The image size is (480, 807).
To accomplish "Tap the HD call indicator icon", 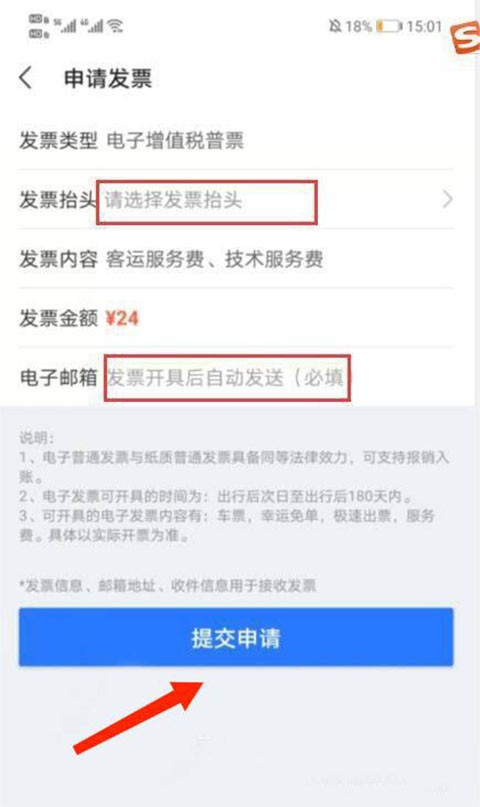I will (x=39, y=26).
